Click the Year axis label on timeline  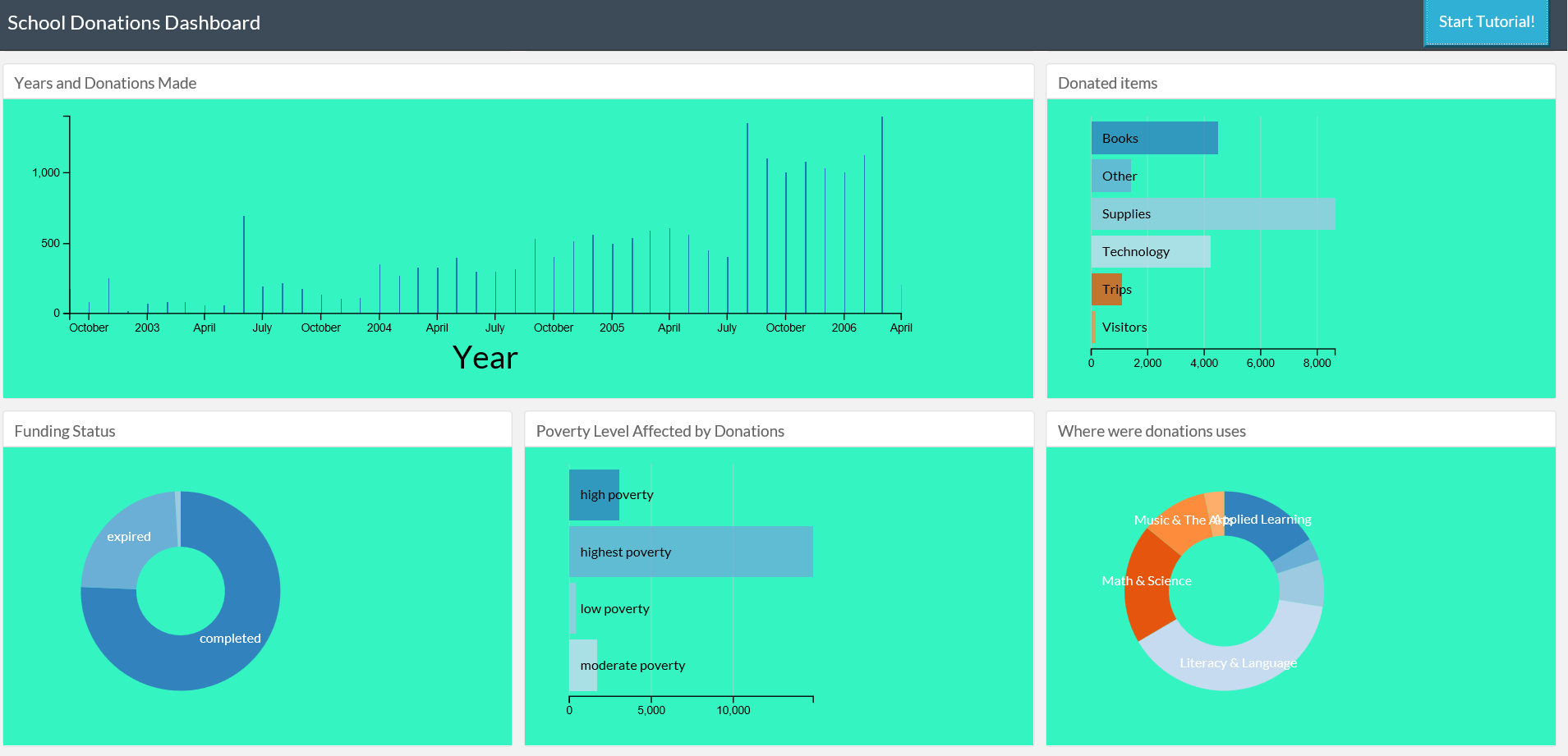[x=485, y=358]
